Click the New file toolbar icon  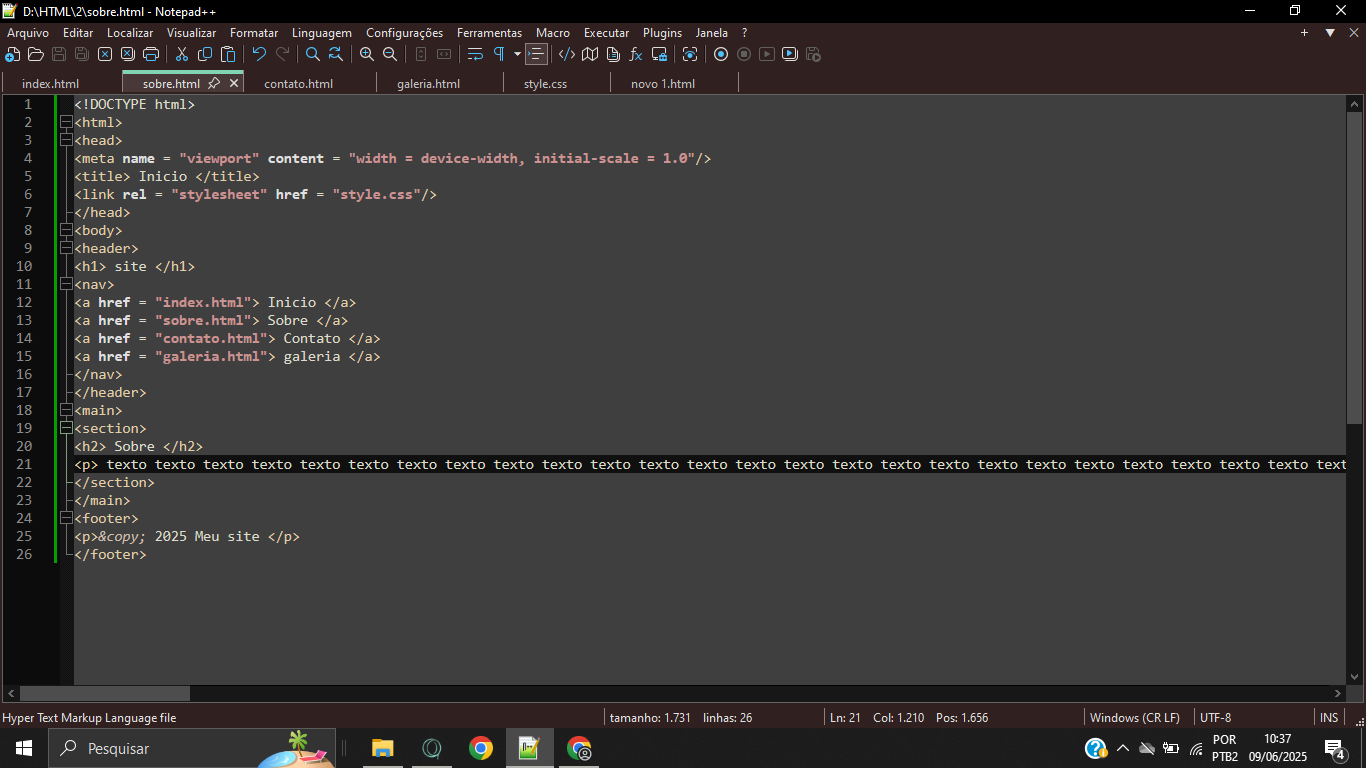pyautogui.click(x=13, y=54)
